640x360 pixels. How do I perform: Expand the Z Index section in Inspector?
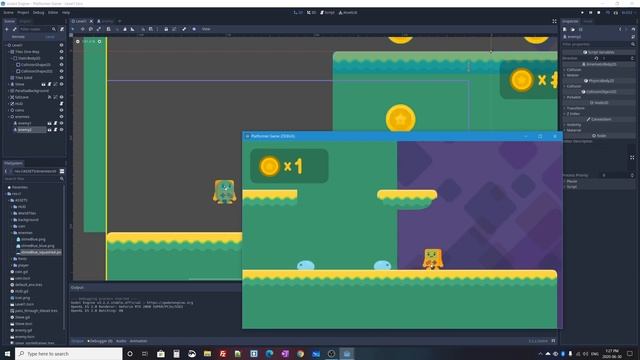click(x=573, y=114)
